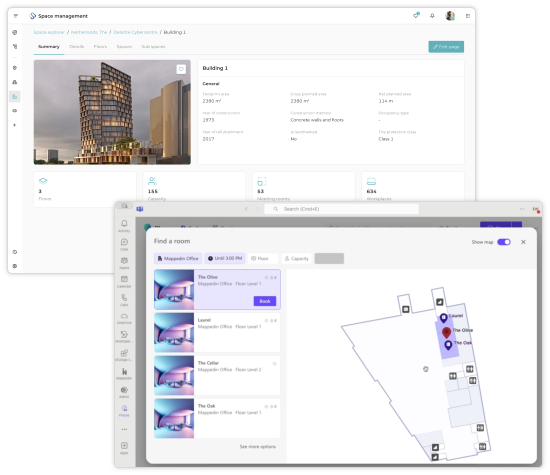550x475 pixels.
Task: Click the Space explorer breadcrumb
Action: (x=49, y=32)
